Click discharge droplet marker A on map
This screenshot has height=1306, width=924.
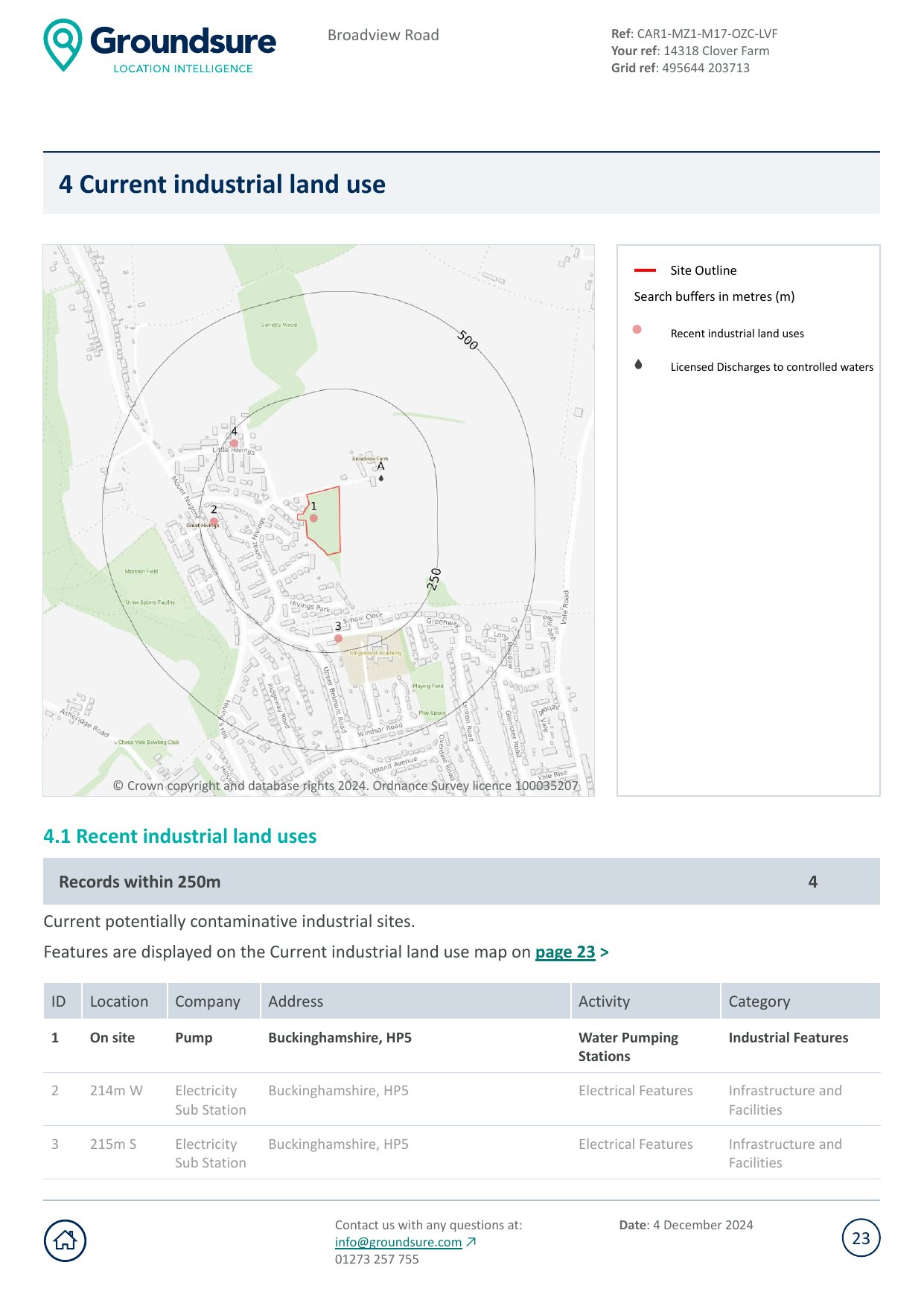click(381, 478)
